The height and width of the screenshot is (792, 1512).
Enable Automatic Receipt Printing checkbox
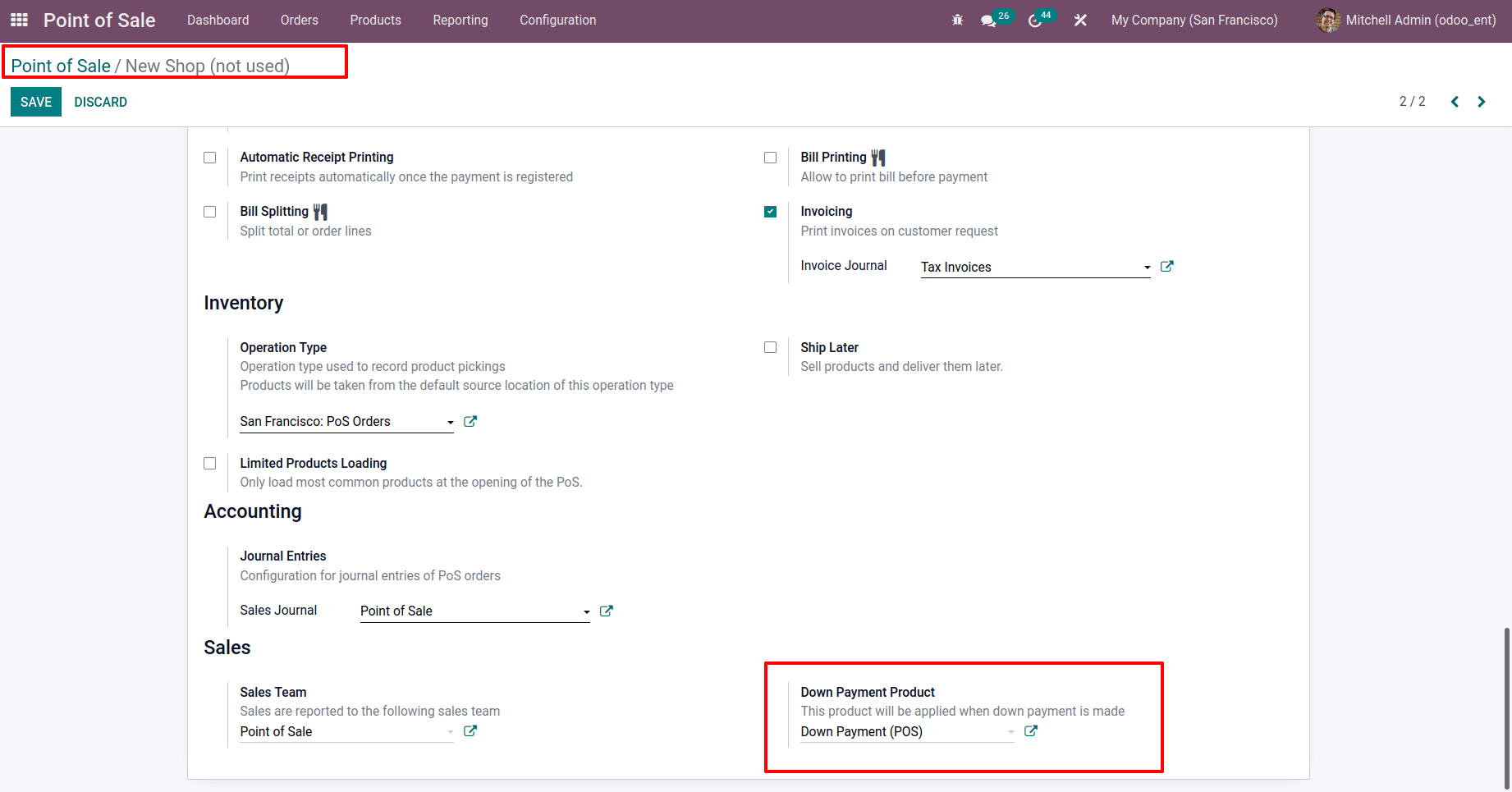point(210,158)
